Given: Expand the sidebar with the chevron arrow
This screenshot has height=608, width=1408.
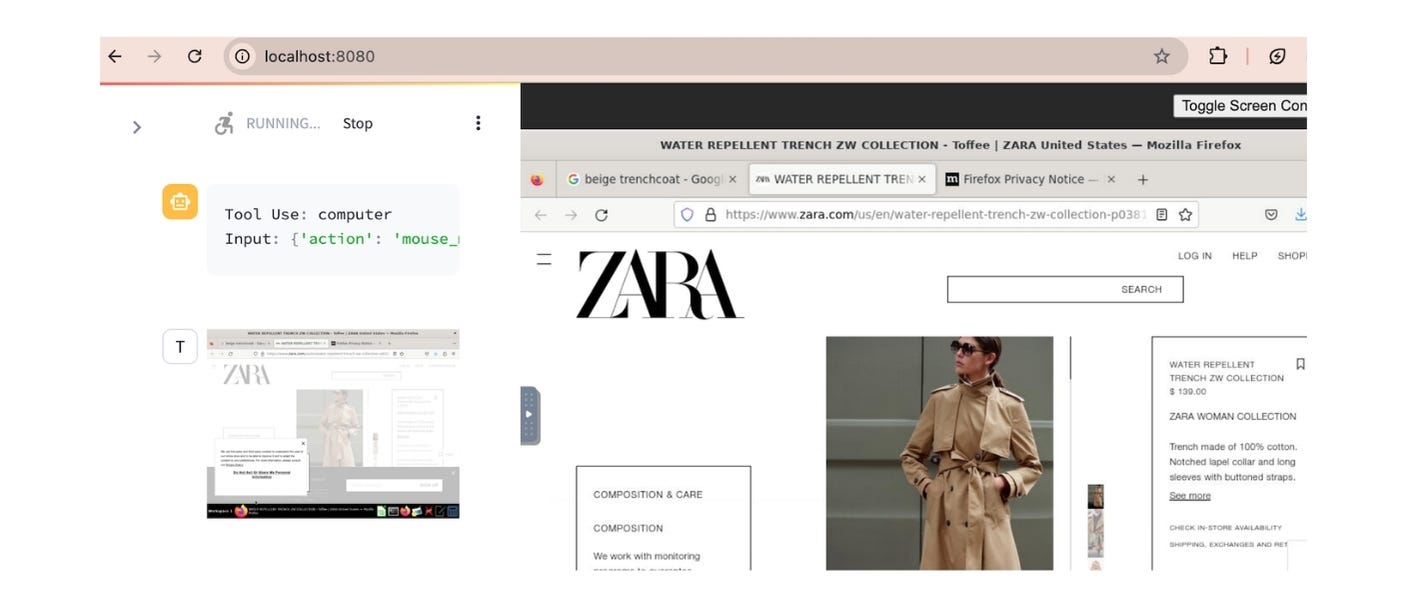Looking at the screenshot, I should [x=137, y=127].
